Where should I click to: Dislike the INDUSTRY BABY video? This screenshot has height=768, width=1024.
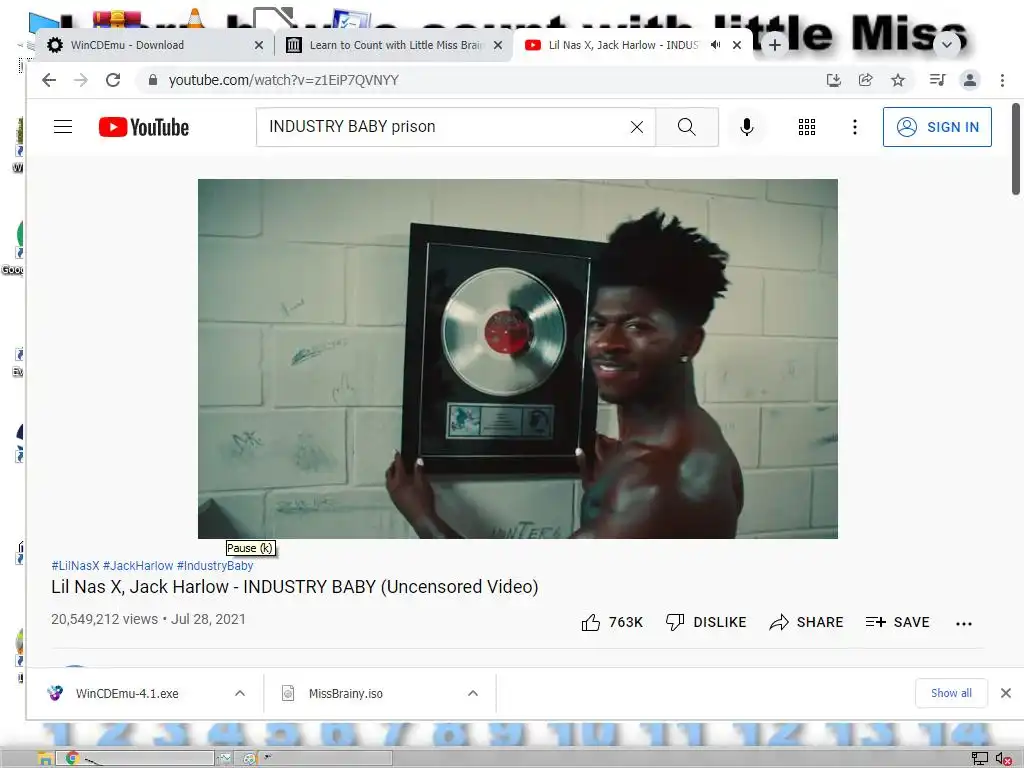tap(705, 622)
